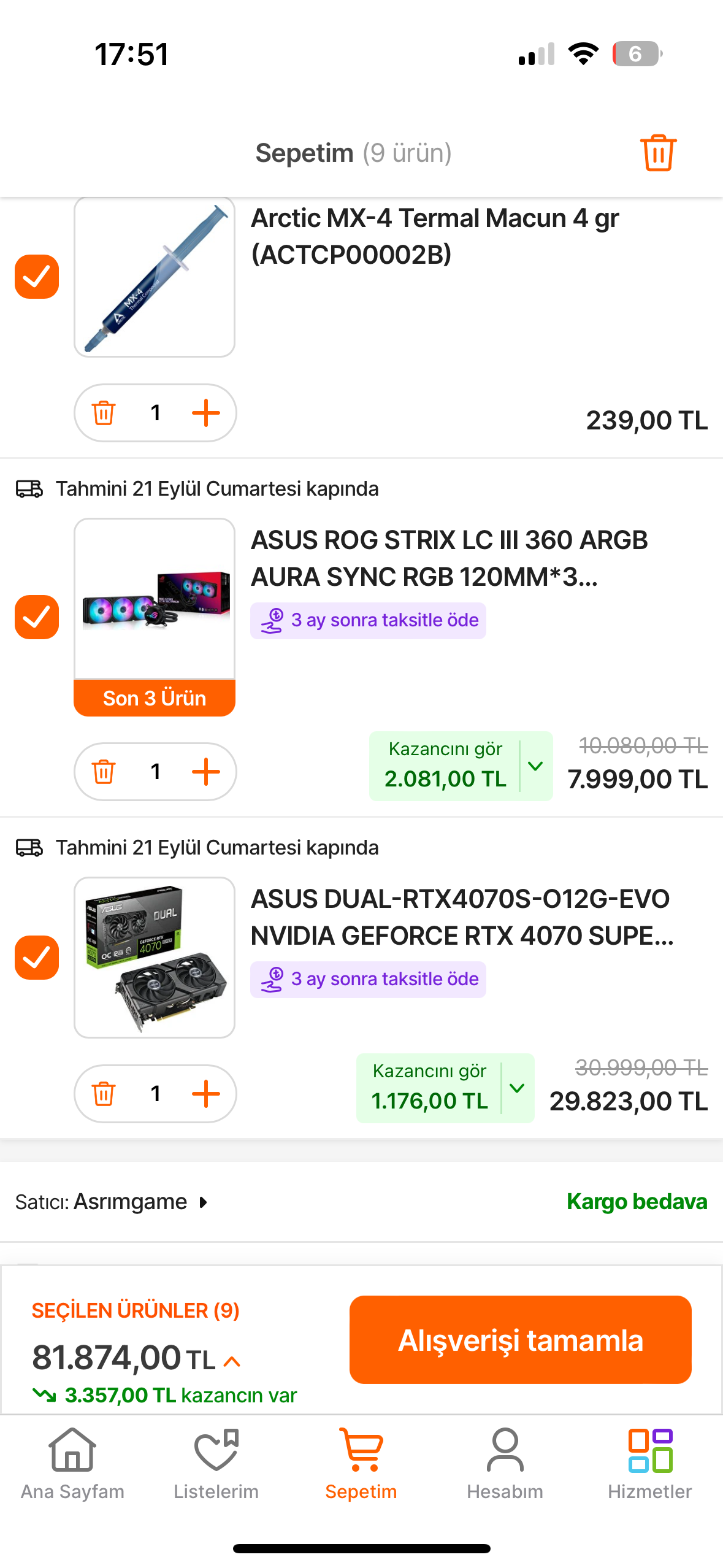Open the RTX 4070 Super product thumbnail
The image size is (723, 1568).
[x=155, y=958]
